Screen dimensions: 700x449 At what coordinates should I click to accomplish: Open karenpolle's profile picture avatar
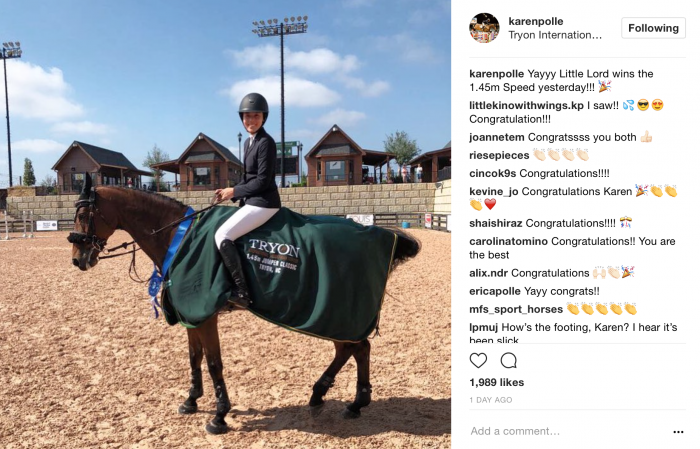coord(484,28)
